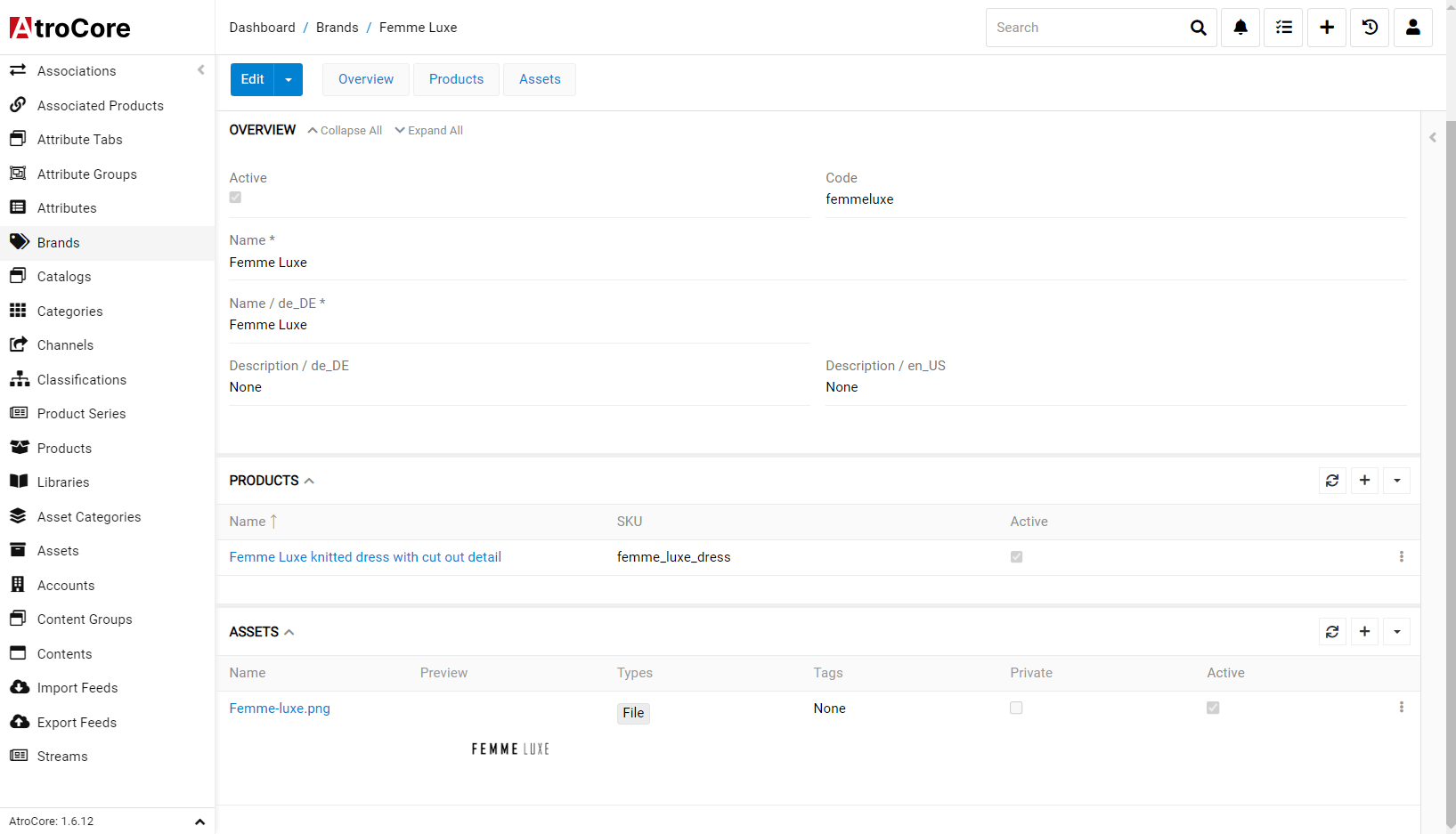Click Collapse All in Overview
The width and height of the screenshot is (1456, 834).
[x=345, y=131]
